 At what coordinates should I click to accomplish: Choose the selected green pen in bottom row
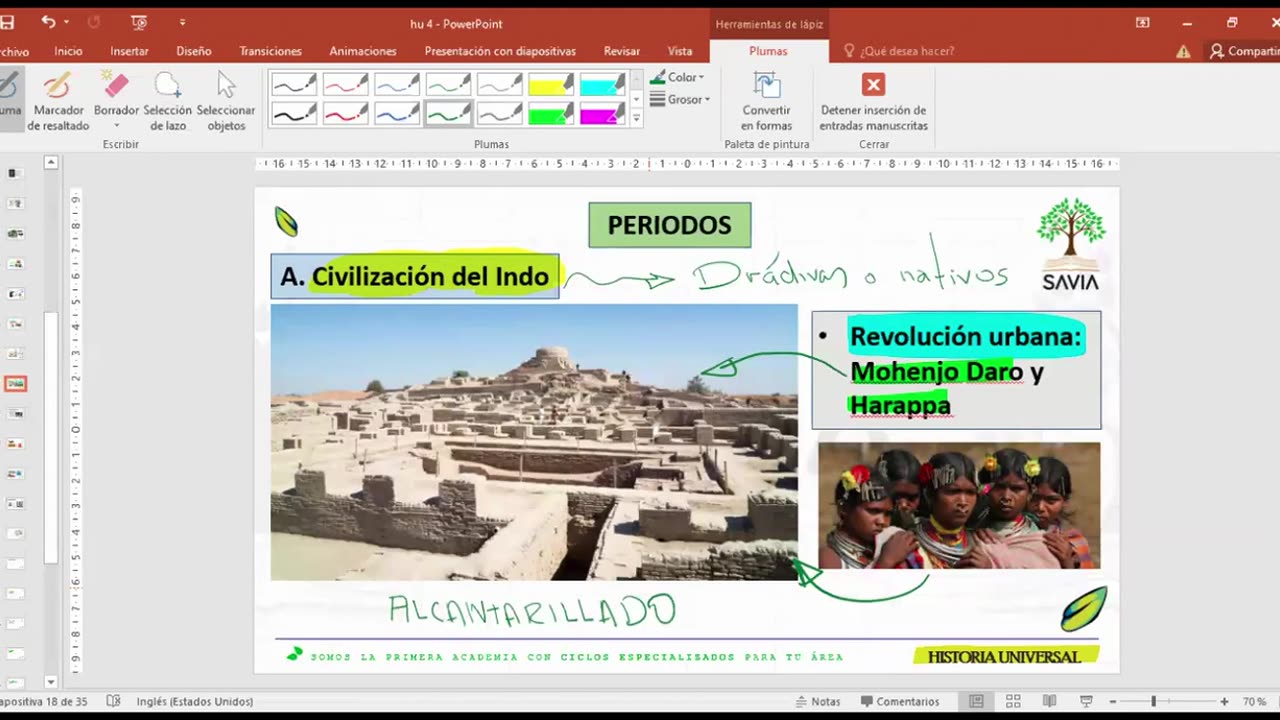click(447, 113)
